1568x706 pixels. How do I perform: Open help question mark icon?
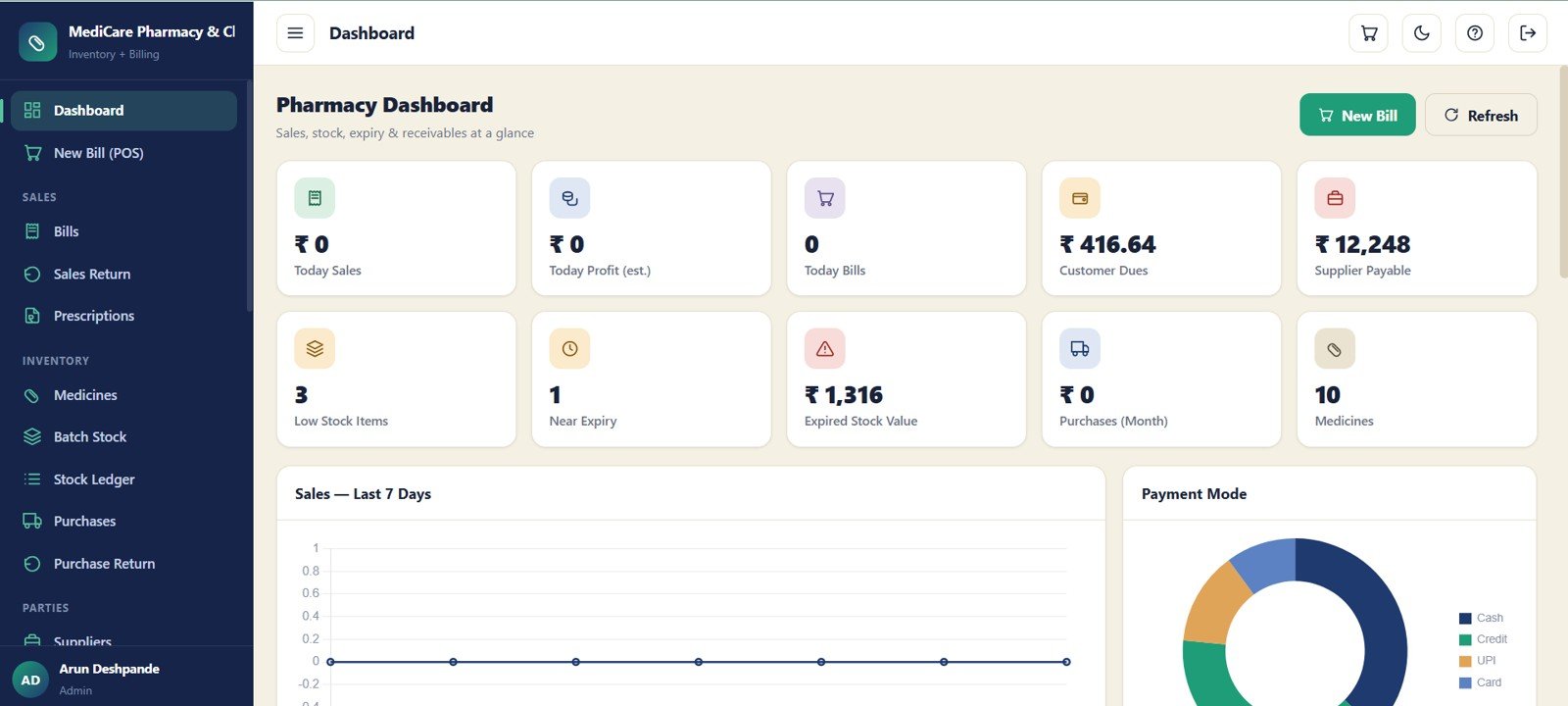[1475, 33]
